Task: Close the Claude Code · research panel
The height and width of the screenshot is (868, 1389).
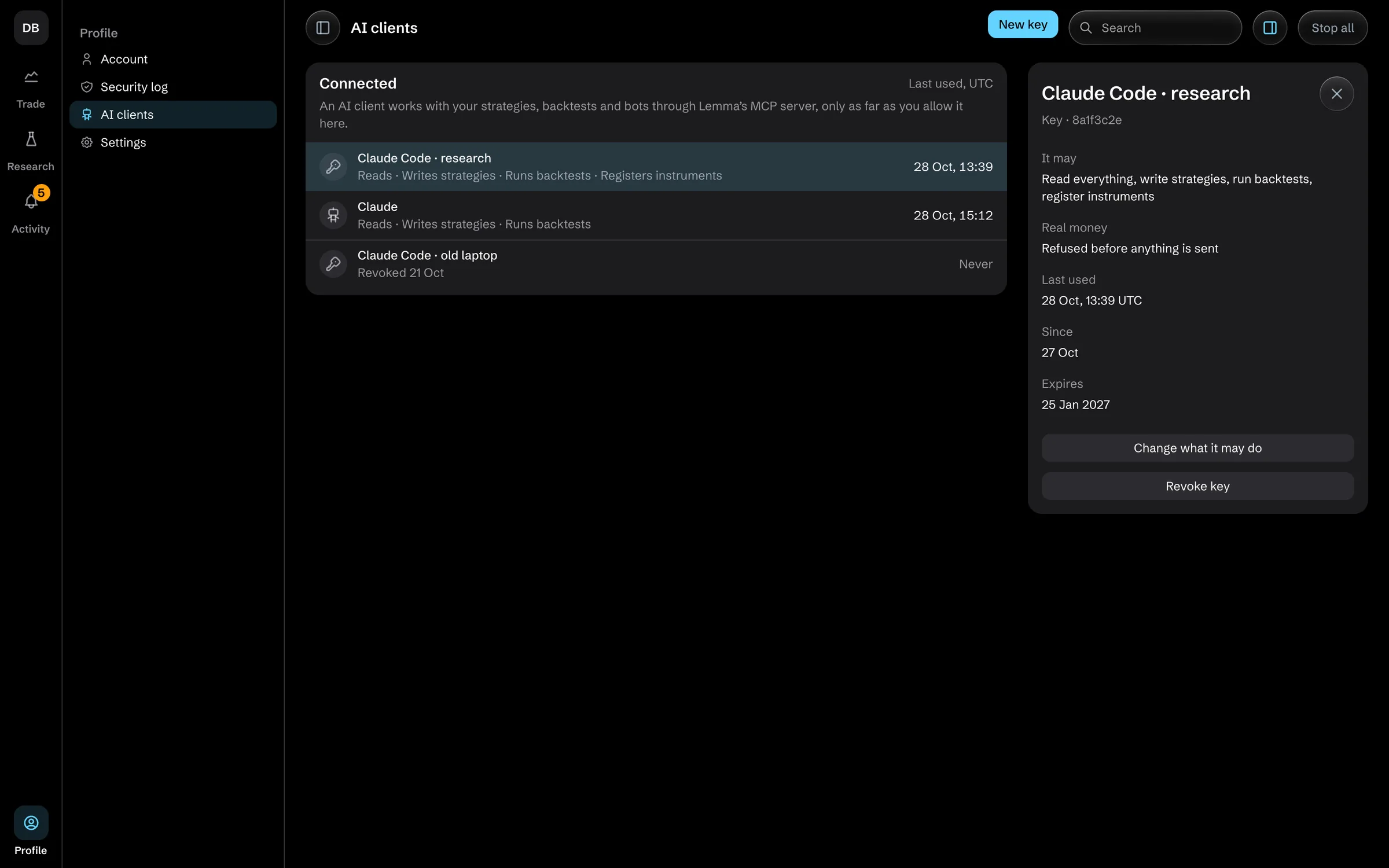Action: (1336, 94)
